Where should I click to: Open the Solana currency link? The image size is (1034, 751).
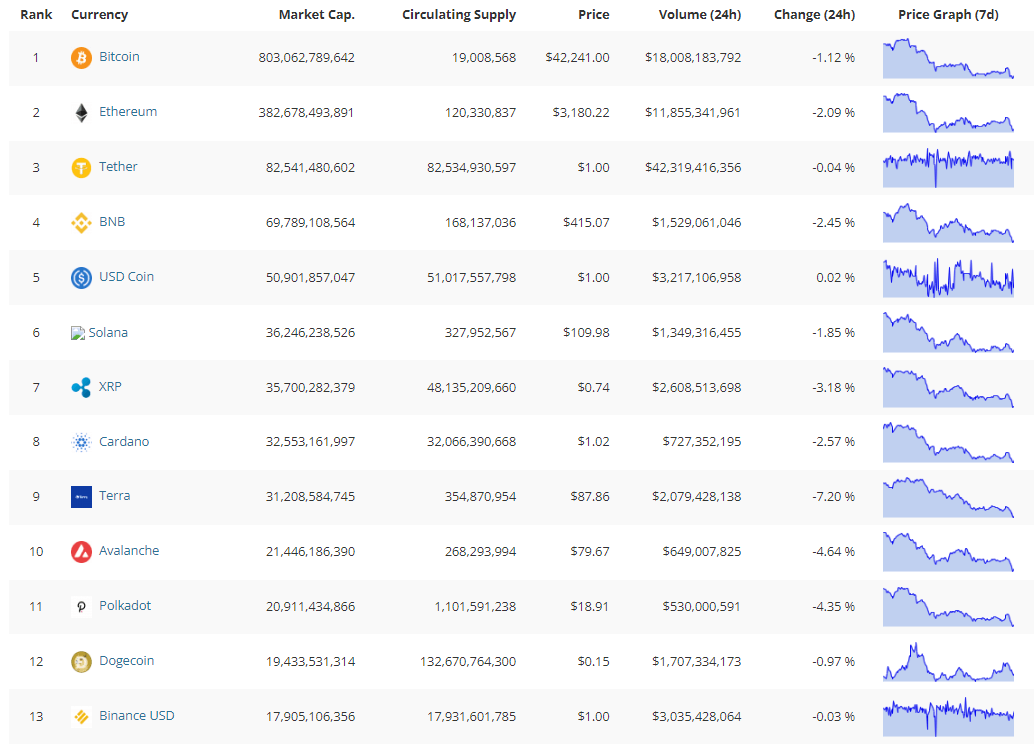[x=108, y=332]
